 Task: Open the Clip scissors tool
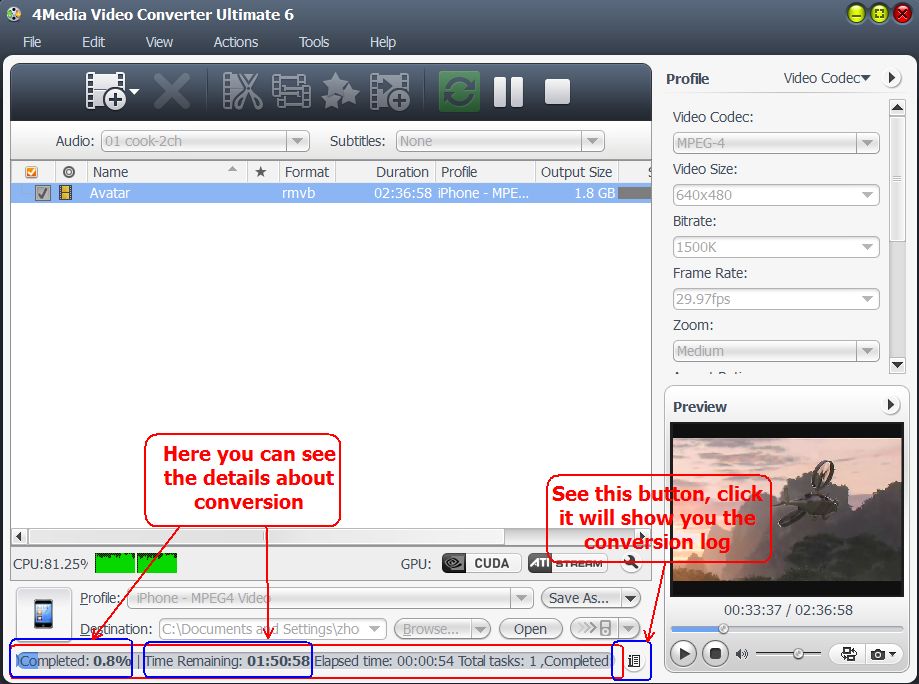click(242, 91)
